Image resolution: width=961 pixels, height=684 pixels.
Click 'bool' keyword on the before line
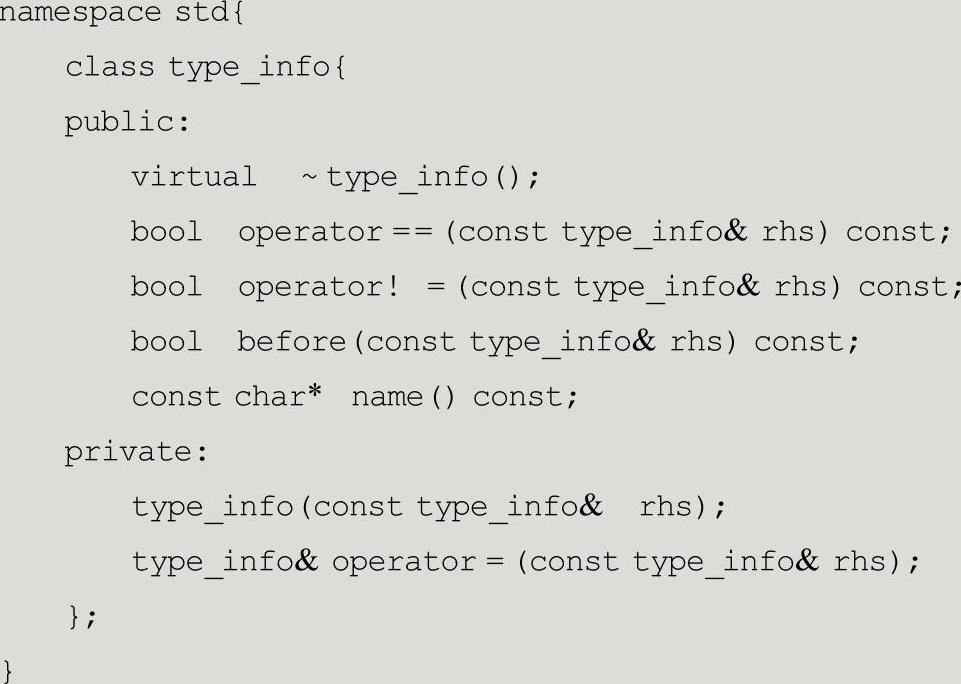click(166, 341)
